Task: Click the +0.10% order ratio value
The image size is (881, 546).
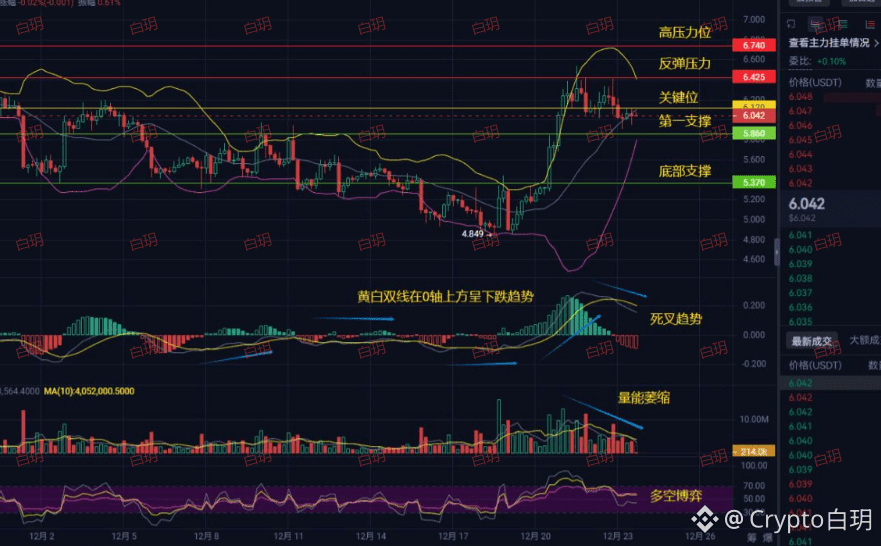Action: 831,61
